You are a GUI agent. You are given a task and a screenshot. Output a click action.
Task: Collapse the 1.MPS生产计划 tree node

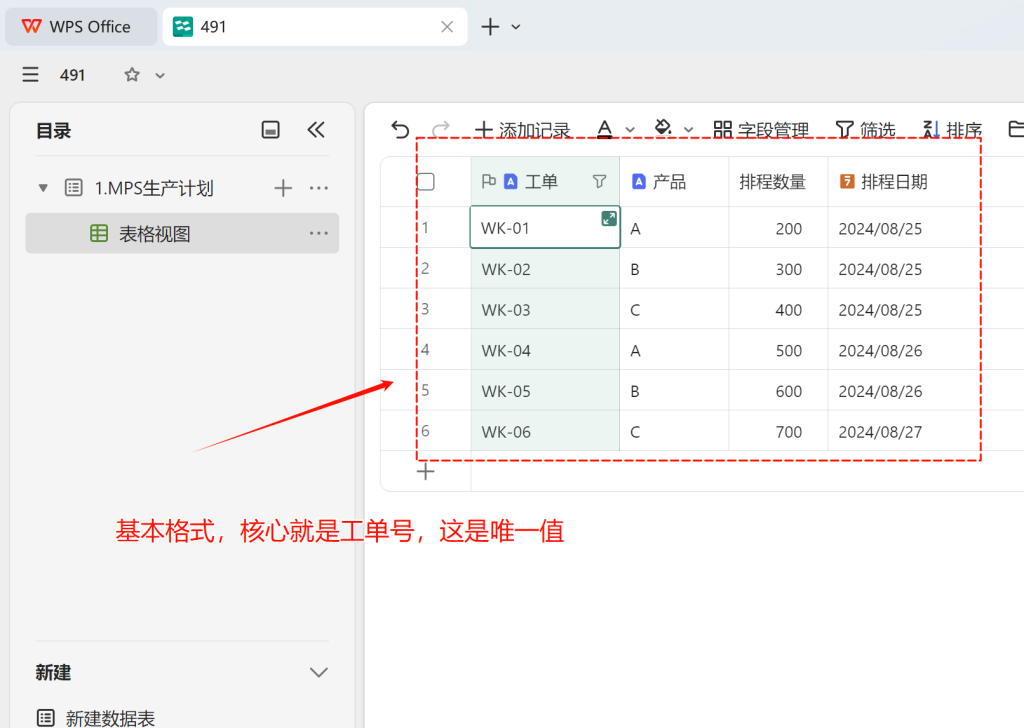(43, 188)
